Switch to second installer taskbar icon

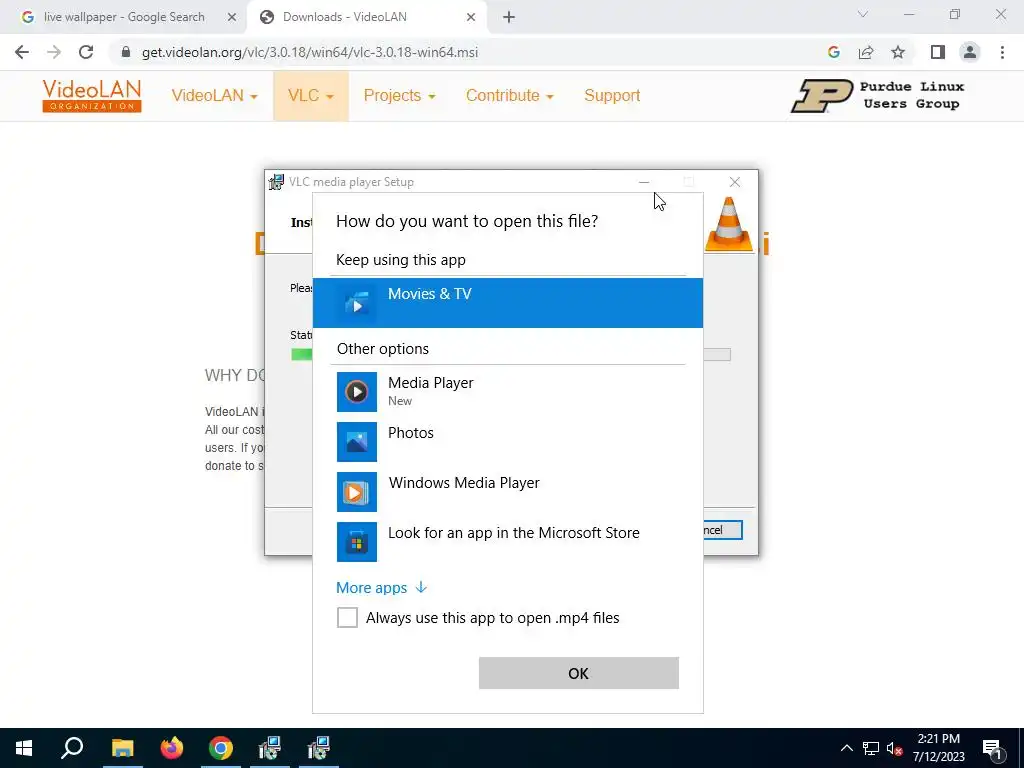[319, 748]
